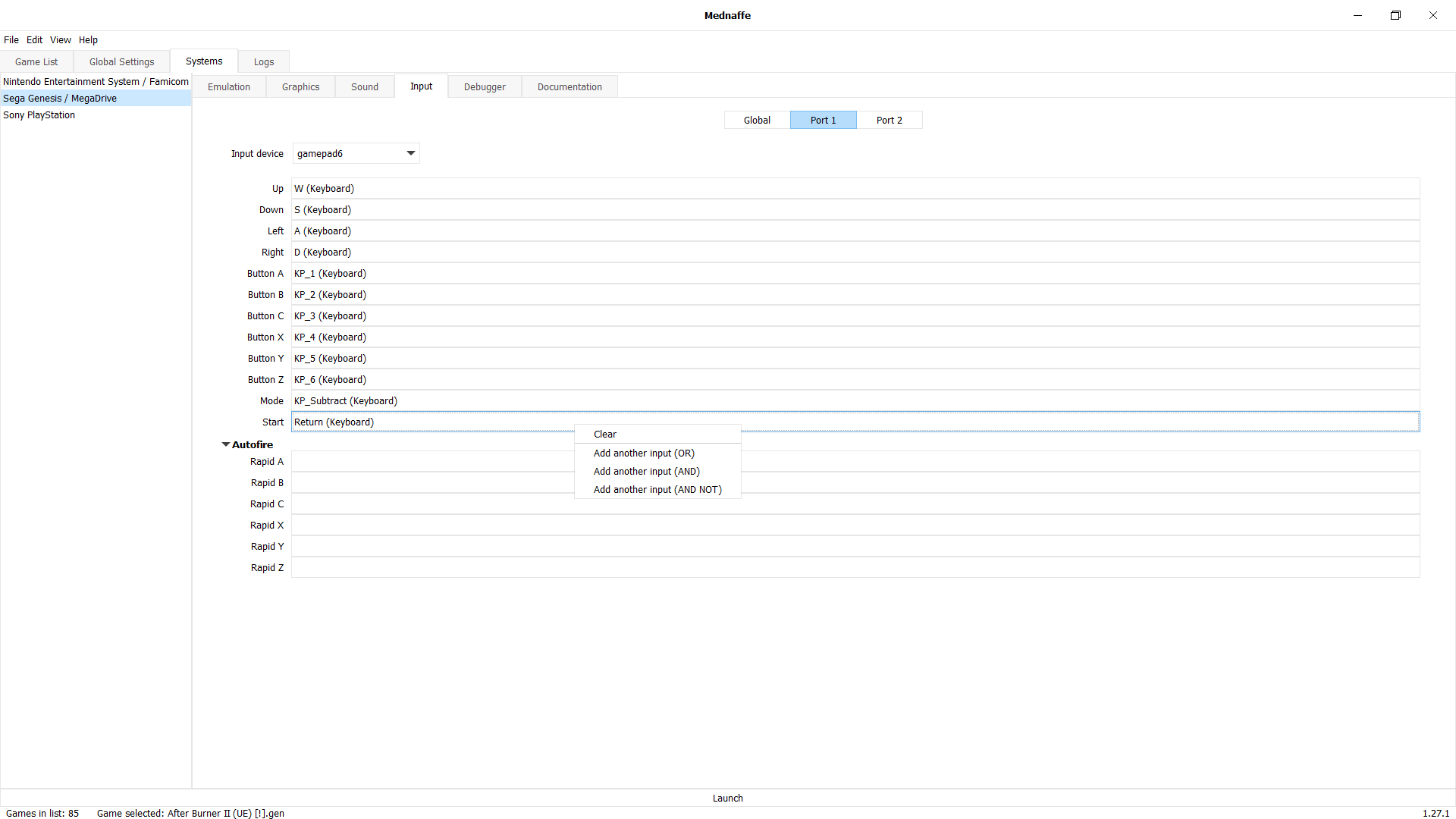1456x819 pixels.
Task: Click Add another input (OR) option
Action: point(643,452)
